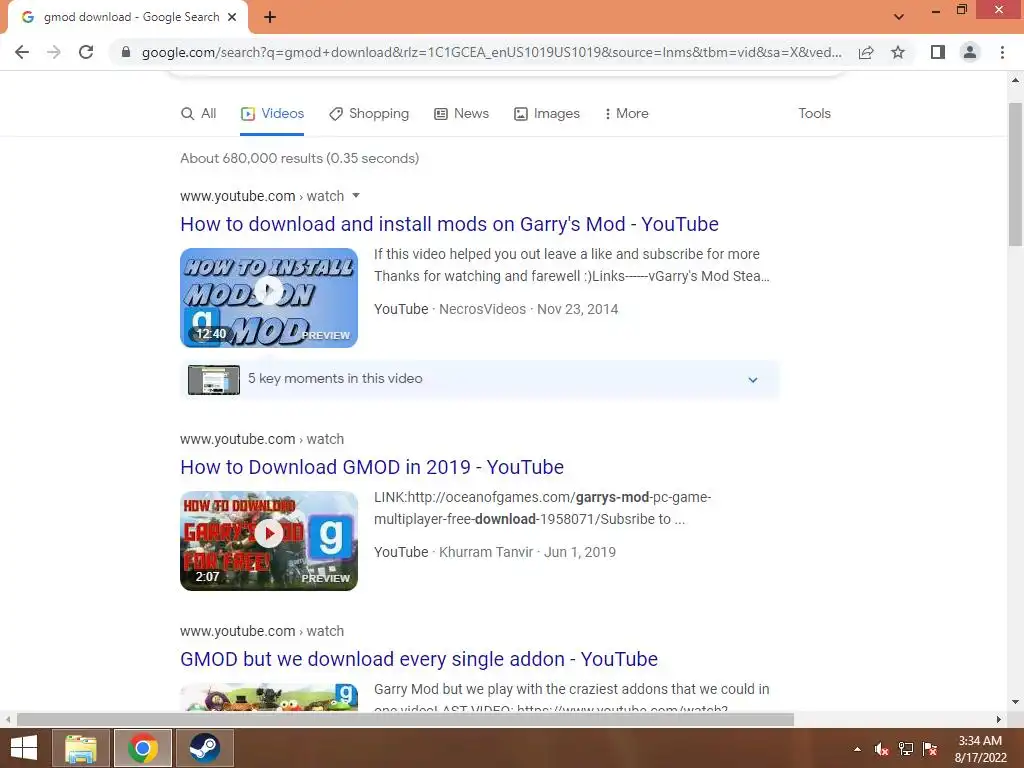Close the gmod download tab
The image size is (1024, 768).
click(x=232, y=17)
